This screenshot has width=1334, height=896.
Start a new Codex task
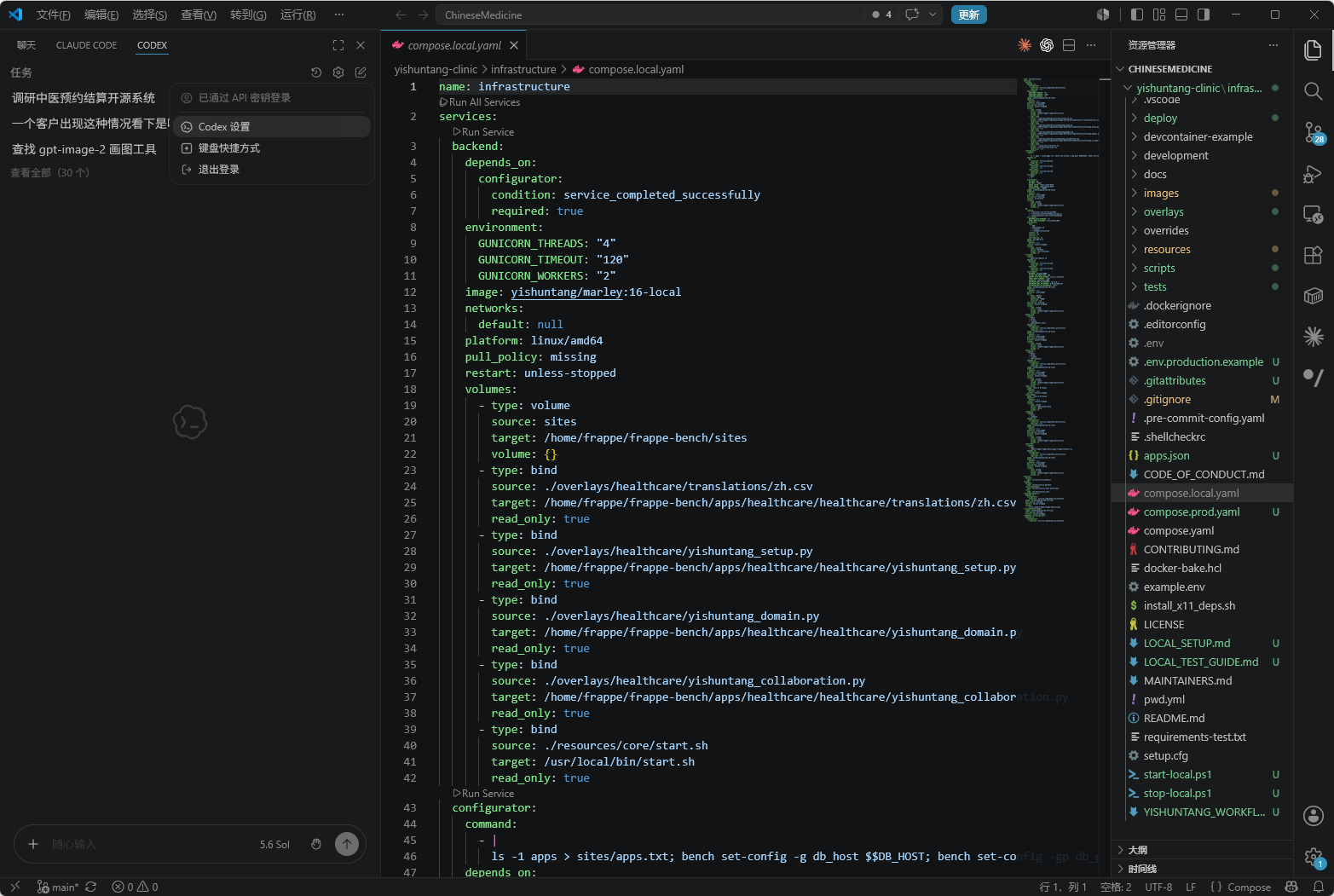(x=361, y=72)
